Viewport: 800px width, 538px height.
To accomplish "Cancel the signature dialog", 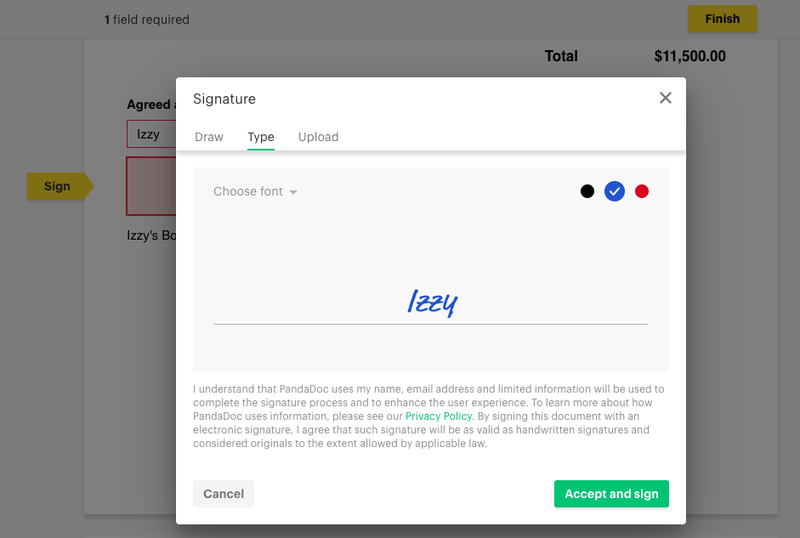I will [223, 494].
